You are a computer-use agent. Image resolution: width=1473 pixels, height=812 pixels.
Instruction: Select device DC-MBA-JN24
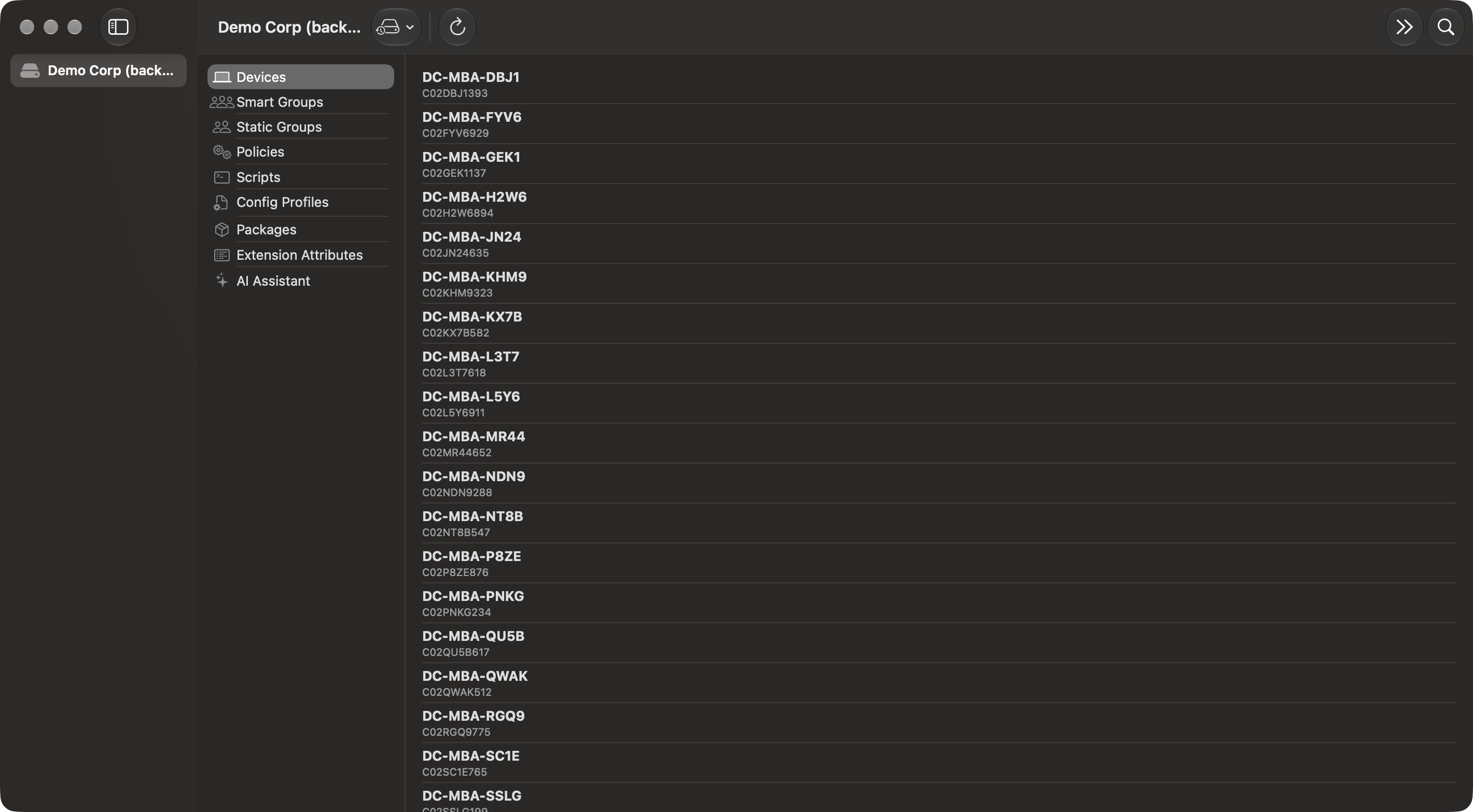click(939, 244)
